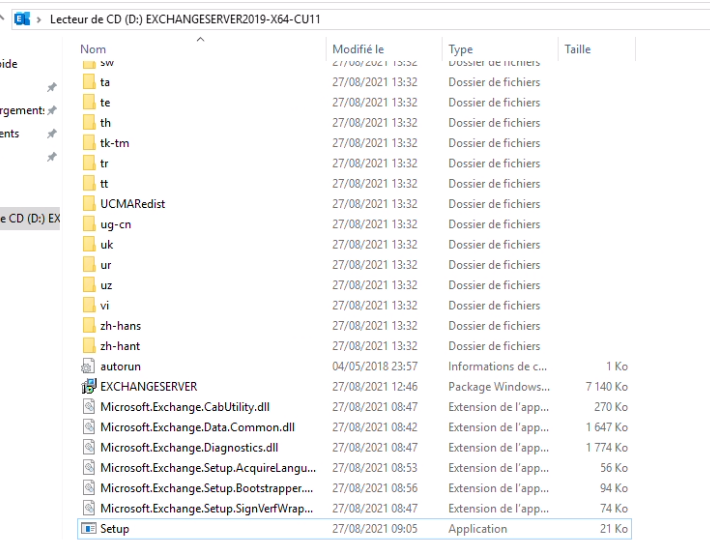
Task: Select the EXCHANGESERVER file name
Action: (149, 386)
